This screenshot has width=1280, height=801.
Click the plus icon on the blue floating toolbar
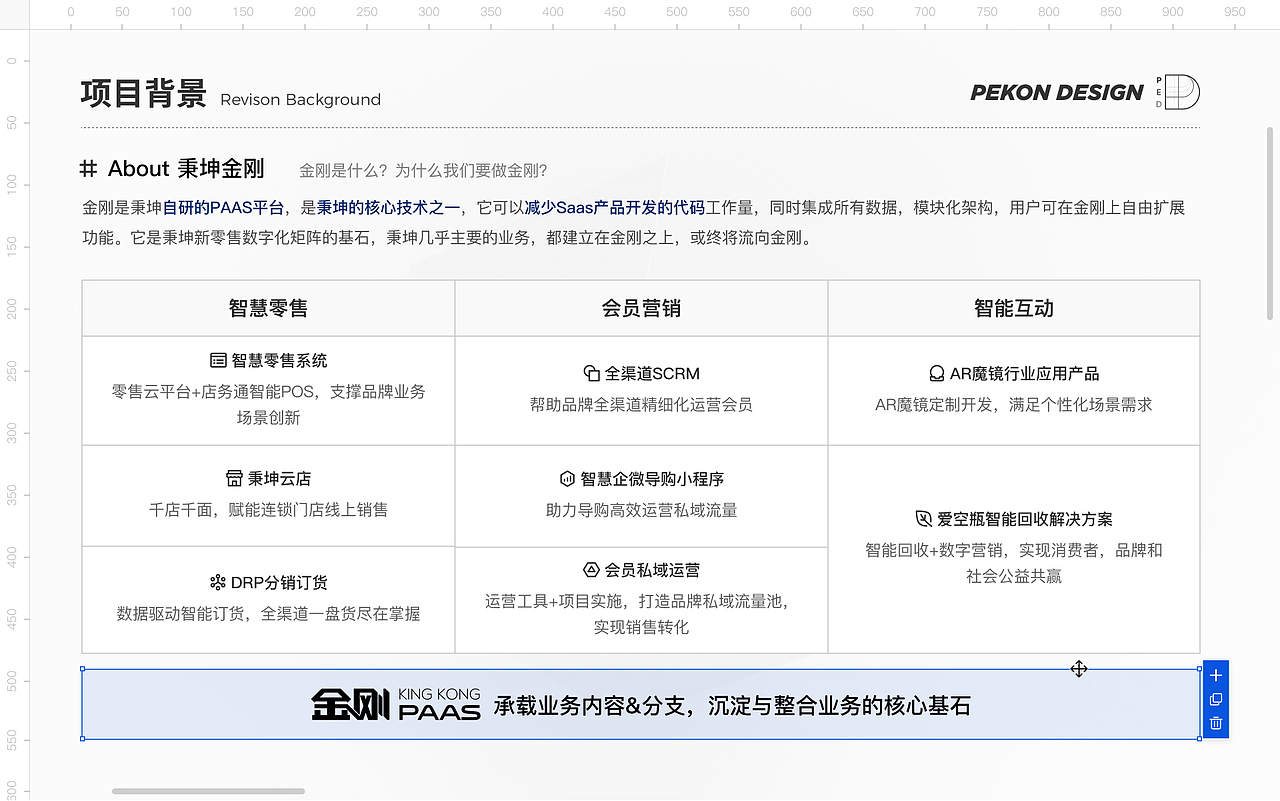(1215, 675)
